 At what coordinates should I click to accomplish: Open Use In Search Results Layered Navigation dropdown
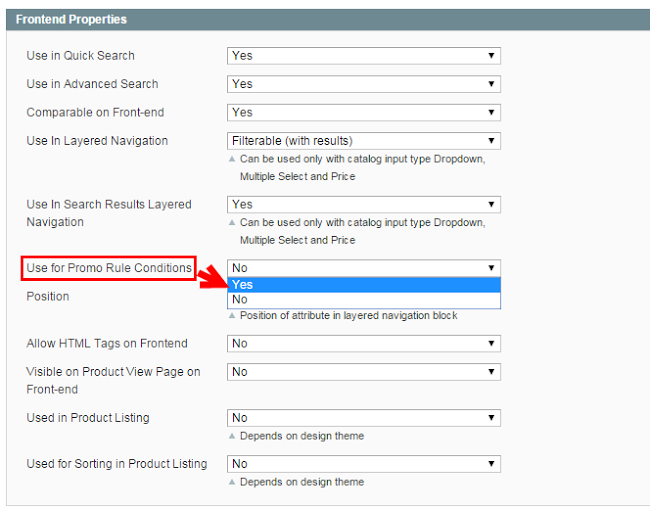(364, 204)
